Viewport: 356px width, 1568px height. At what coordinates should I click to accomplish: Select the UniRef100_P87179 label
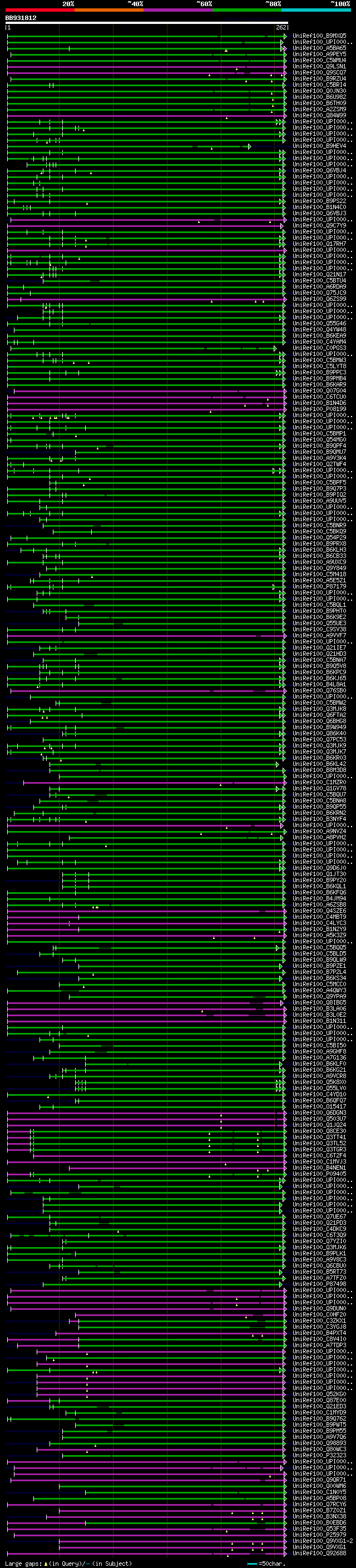coord(319,587)
